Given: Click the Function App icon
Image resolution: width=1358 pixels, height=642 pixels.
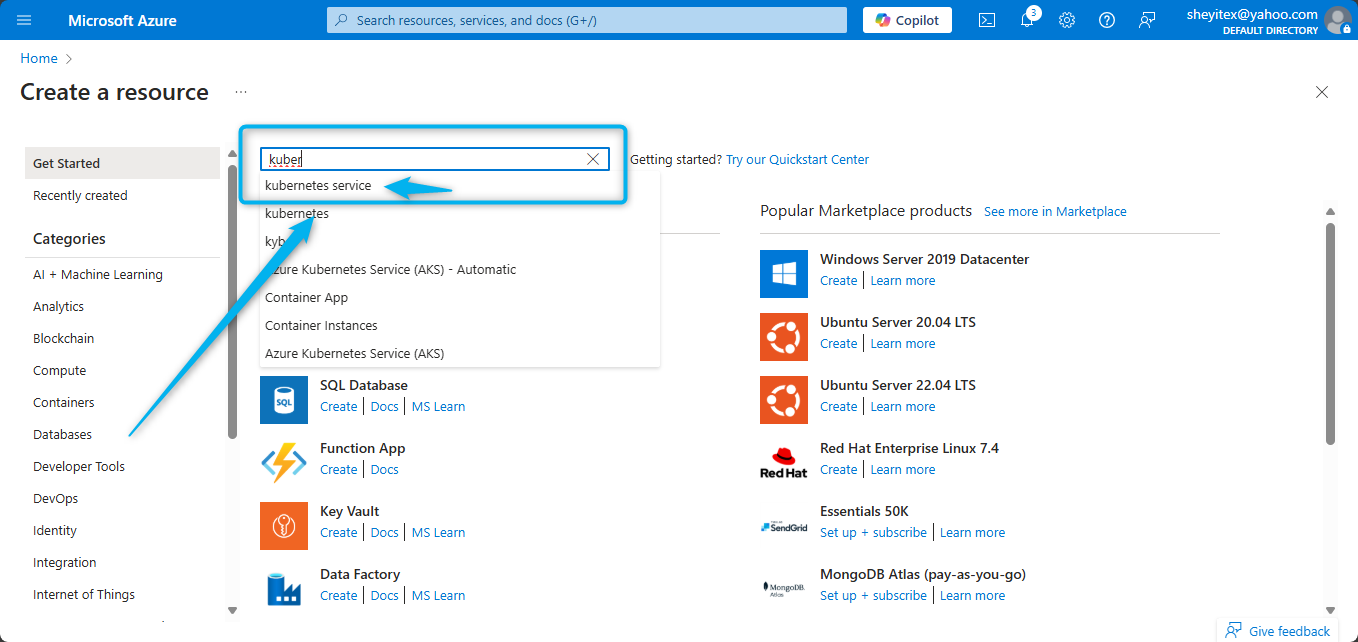Looking at the screenshot, I should click(x=284, y=463).
